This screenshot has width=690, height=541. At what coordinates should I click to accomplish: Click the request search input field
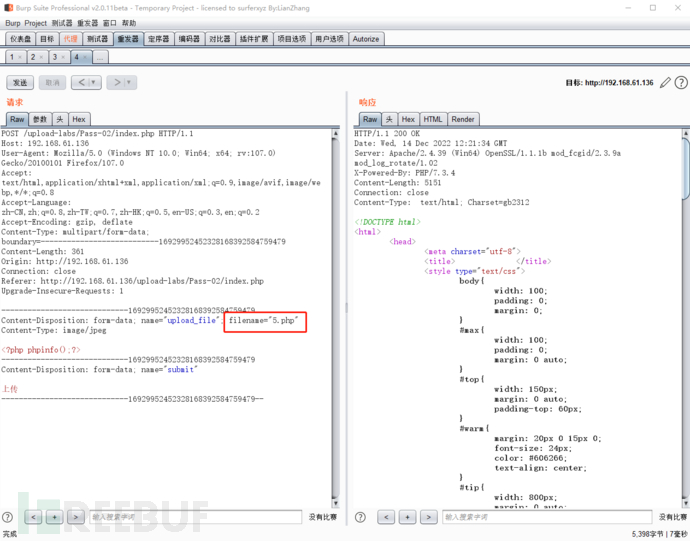click(195, 517)
